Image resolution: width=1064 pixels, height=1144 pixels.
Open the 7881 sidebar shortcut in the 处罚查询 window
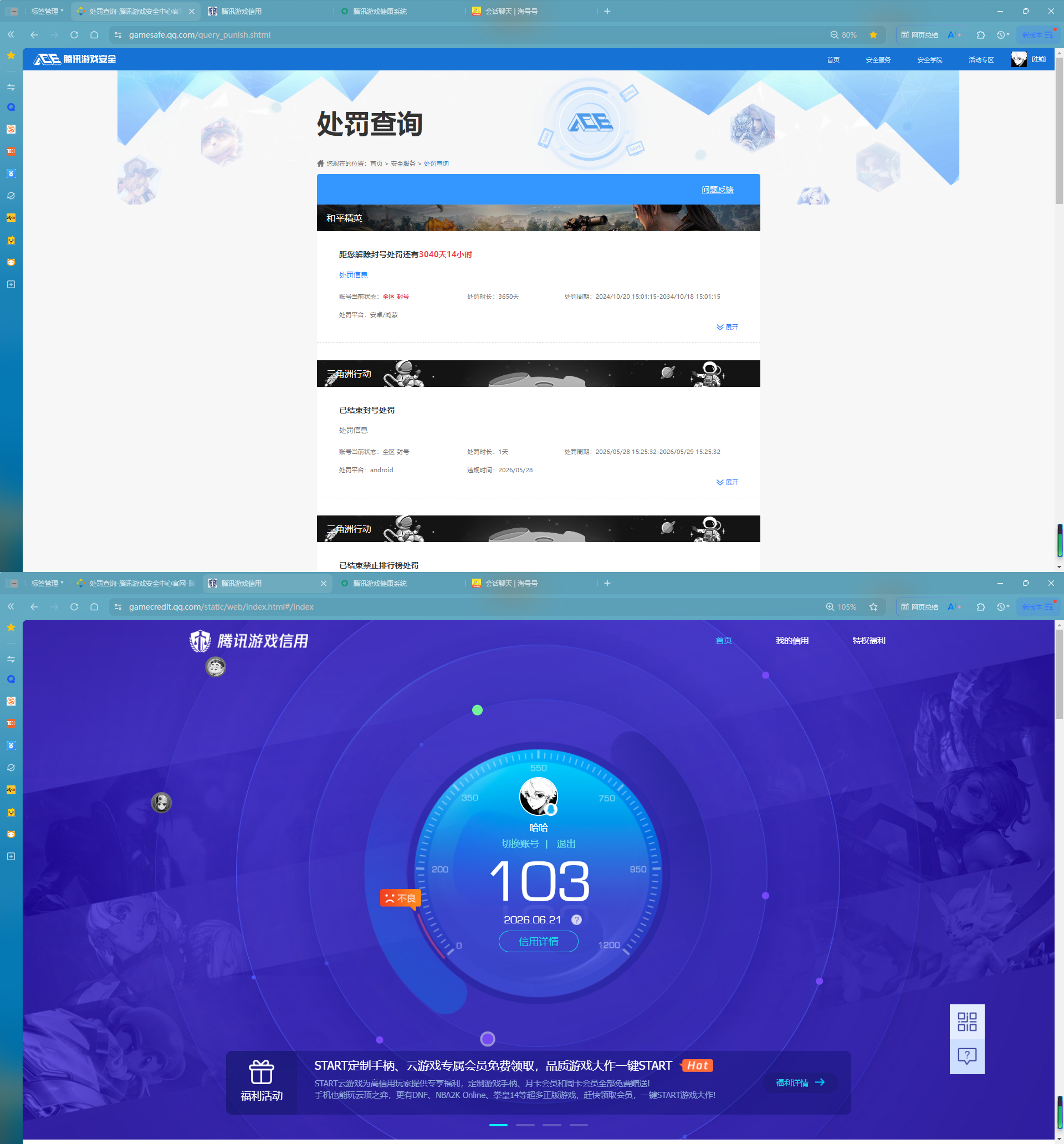pyautogui.click(x=11, y=151)
